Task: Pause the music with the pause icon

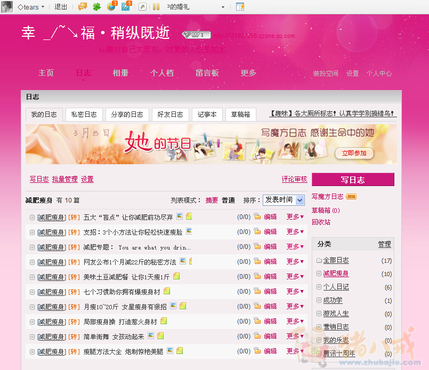Action: (156, 7)
